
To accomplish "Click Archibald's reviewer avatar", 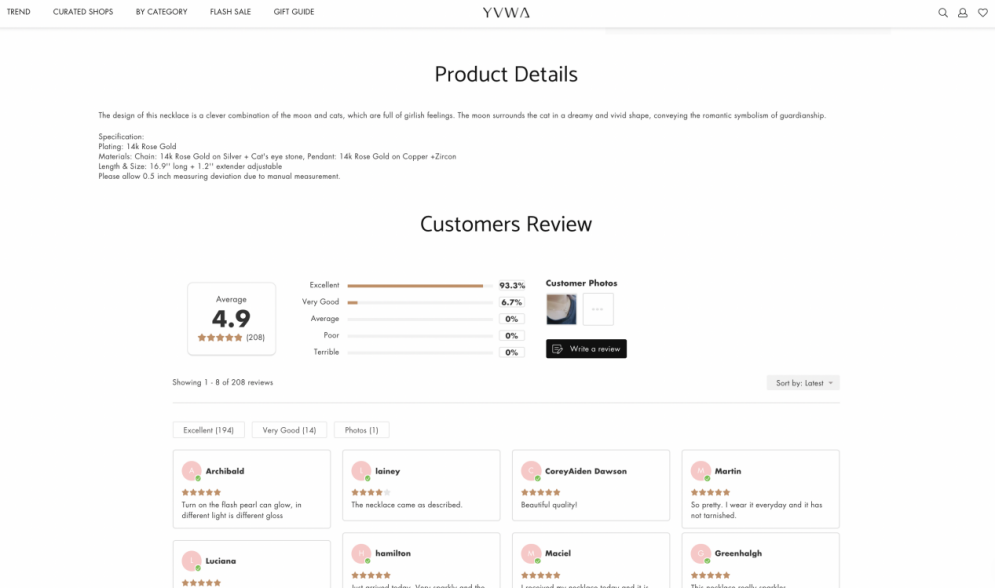I will click(x=192, y=471).
